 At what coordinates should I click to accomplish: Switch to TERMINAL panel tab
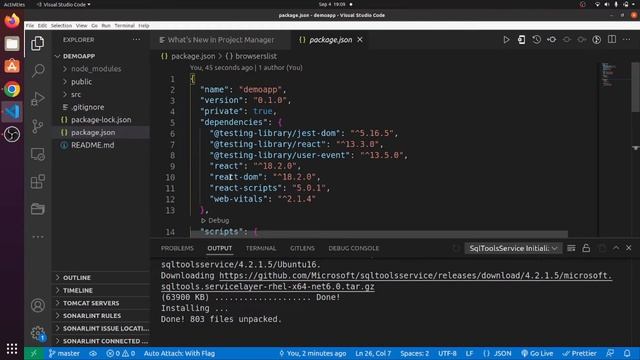(260, 248)
